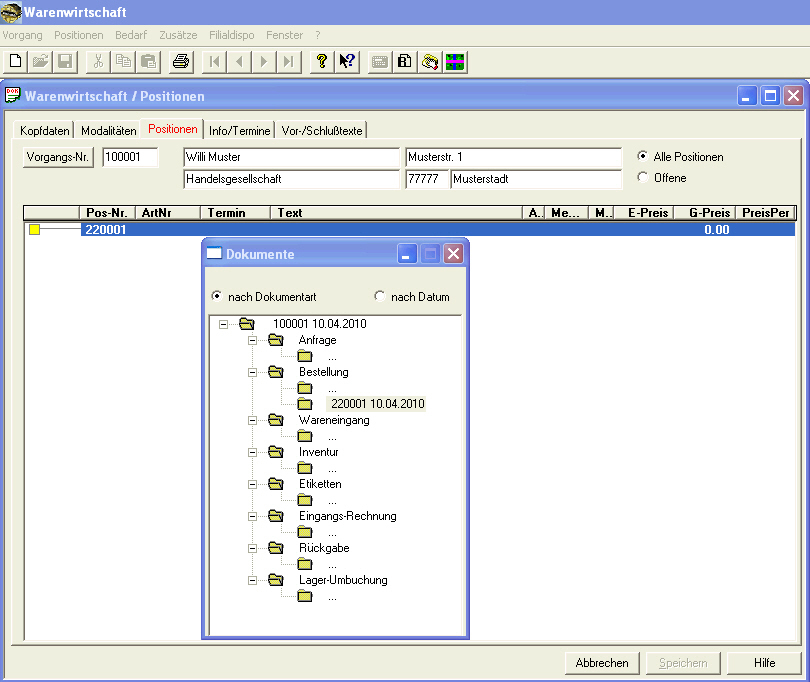Select the 'nach Datum' radio button
This screenshot has height=682, width=810.
(x=380, y=296)
